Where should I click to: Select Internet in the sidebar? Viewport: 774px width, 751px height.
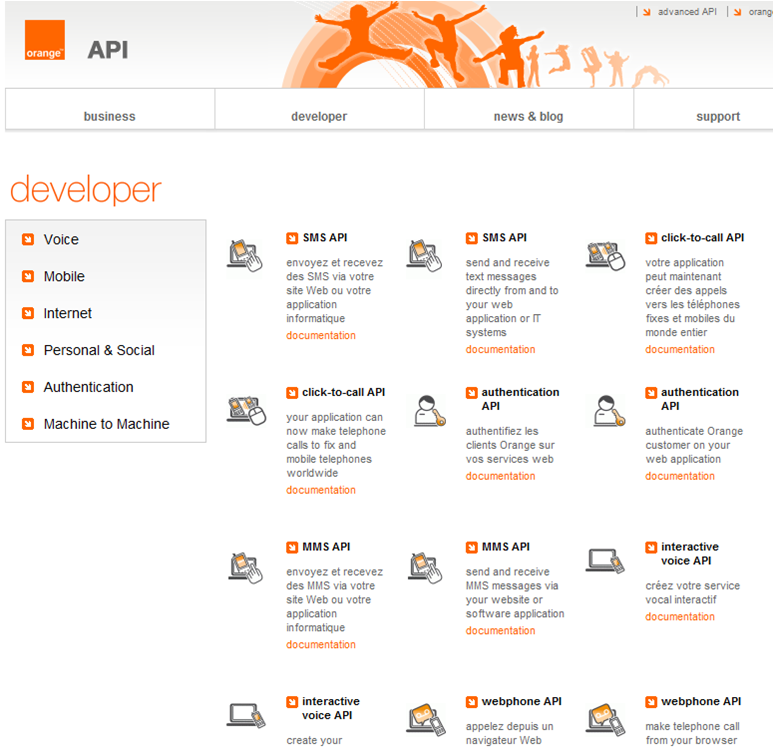pyautogui.click(x=68, y=313)
